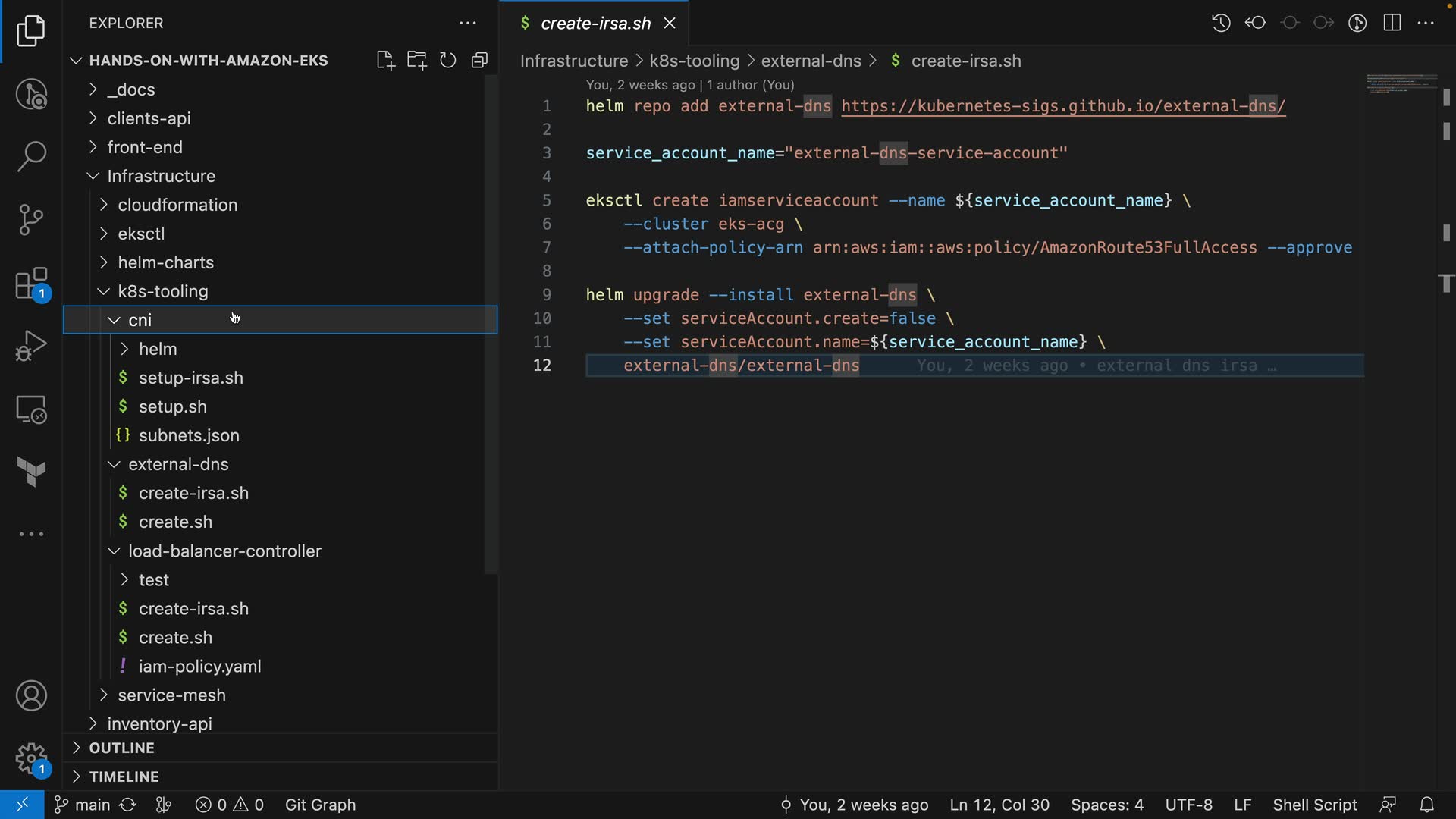Viewport: 1456px width, 819px height.
Task: Refresh the Explorer file tree
Action: pos(448,61)
